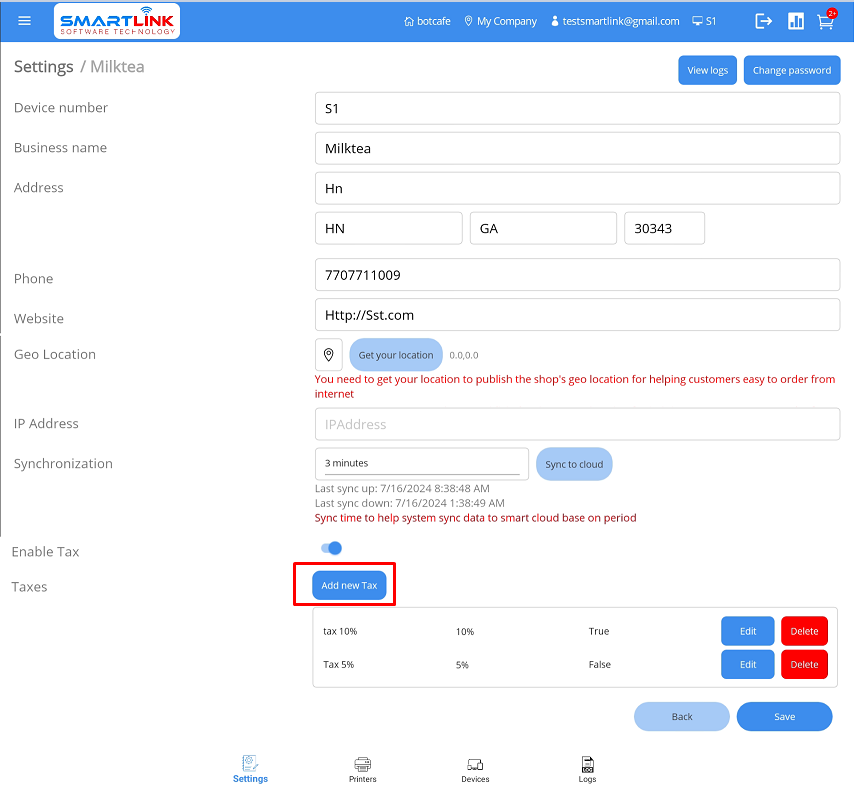The image size is (854, 807).
Task: Click the SmartLink logo
Action: click(117, 21)
